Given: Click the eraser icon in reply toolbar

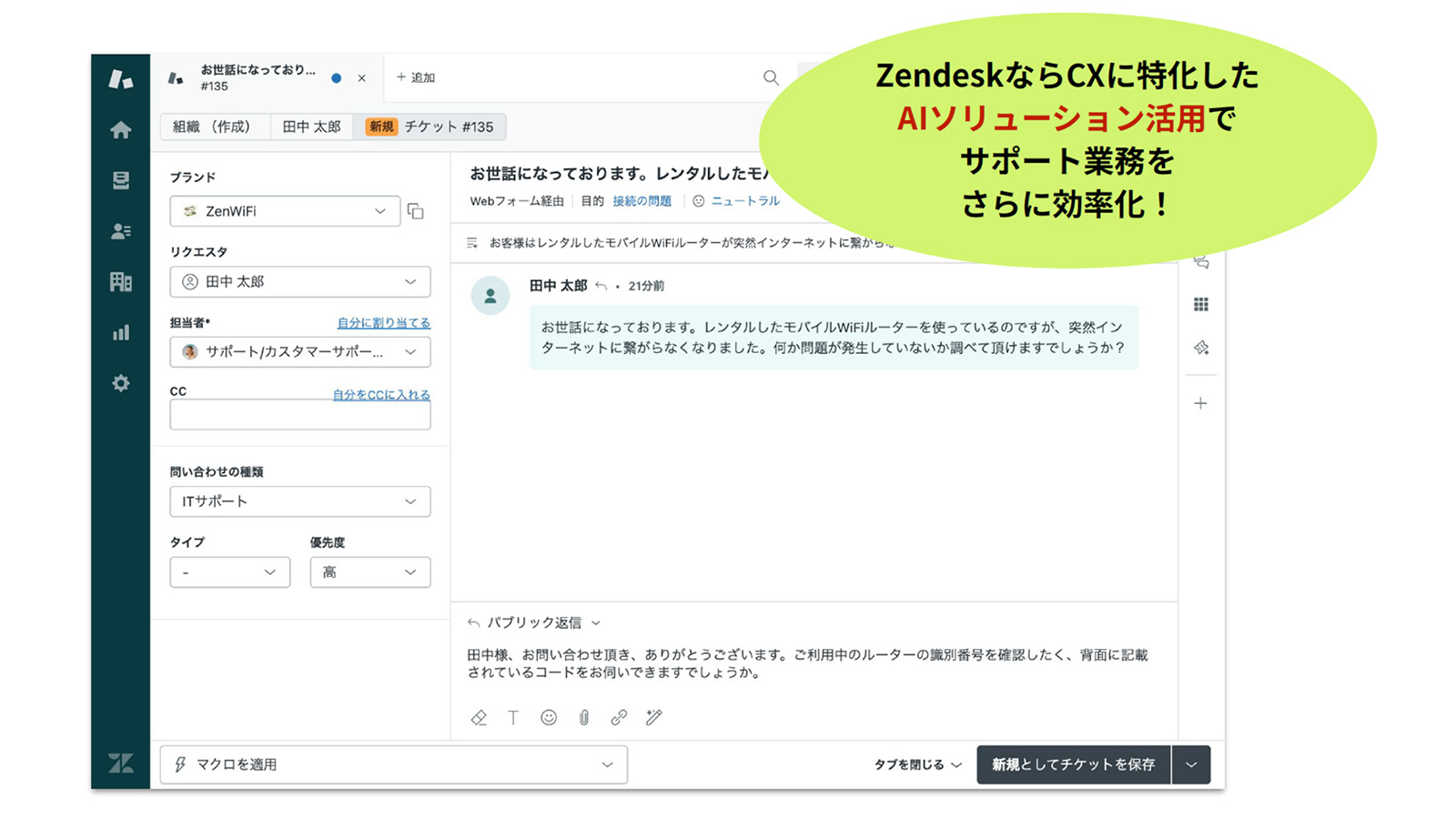Looking at the screenshot, I should [479, 718].
